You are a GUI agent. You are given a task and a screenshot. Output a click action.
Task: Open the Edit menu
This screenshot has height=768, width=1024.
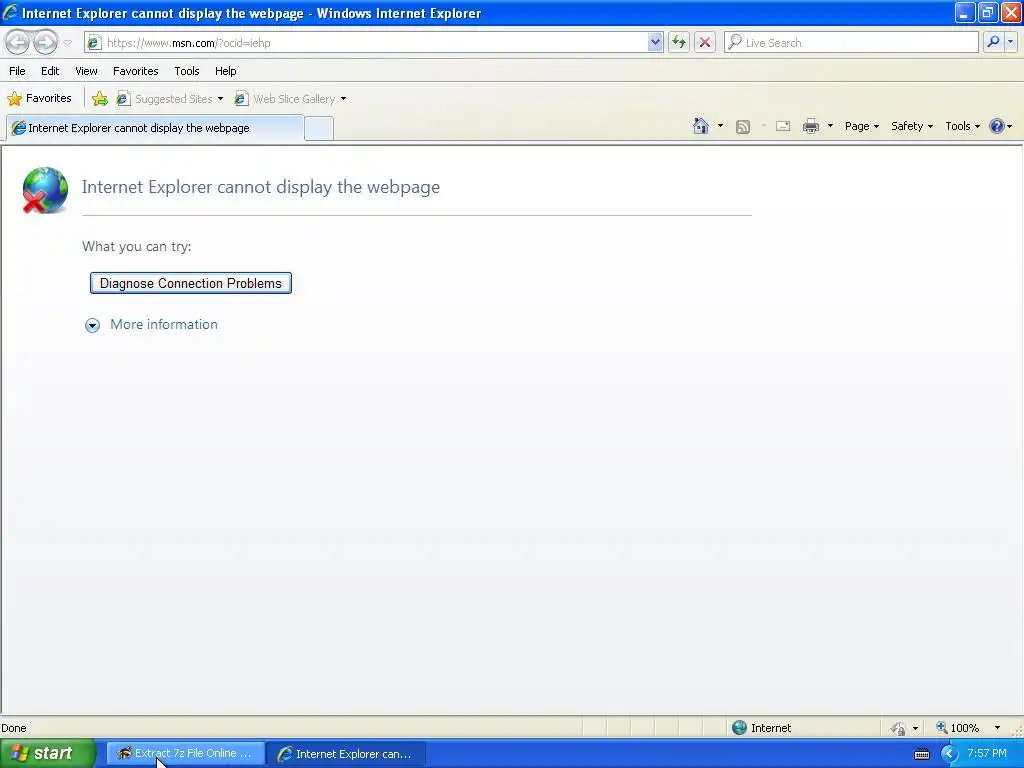click(50, 71)
